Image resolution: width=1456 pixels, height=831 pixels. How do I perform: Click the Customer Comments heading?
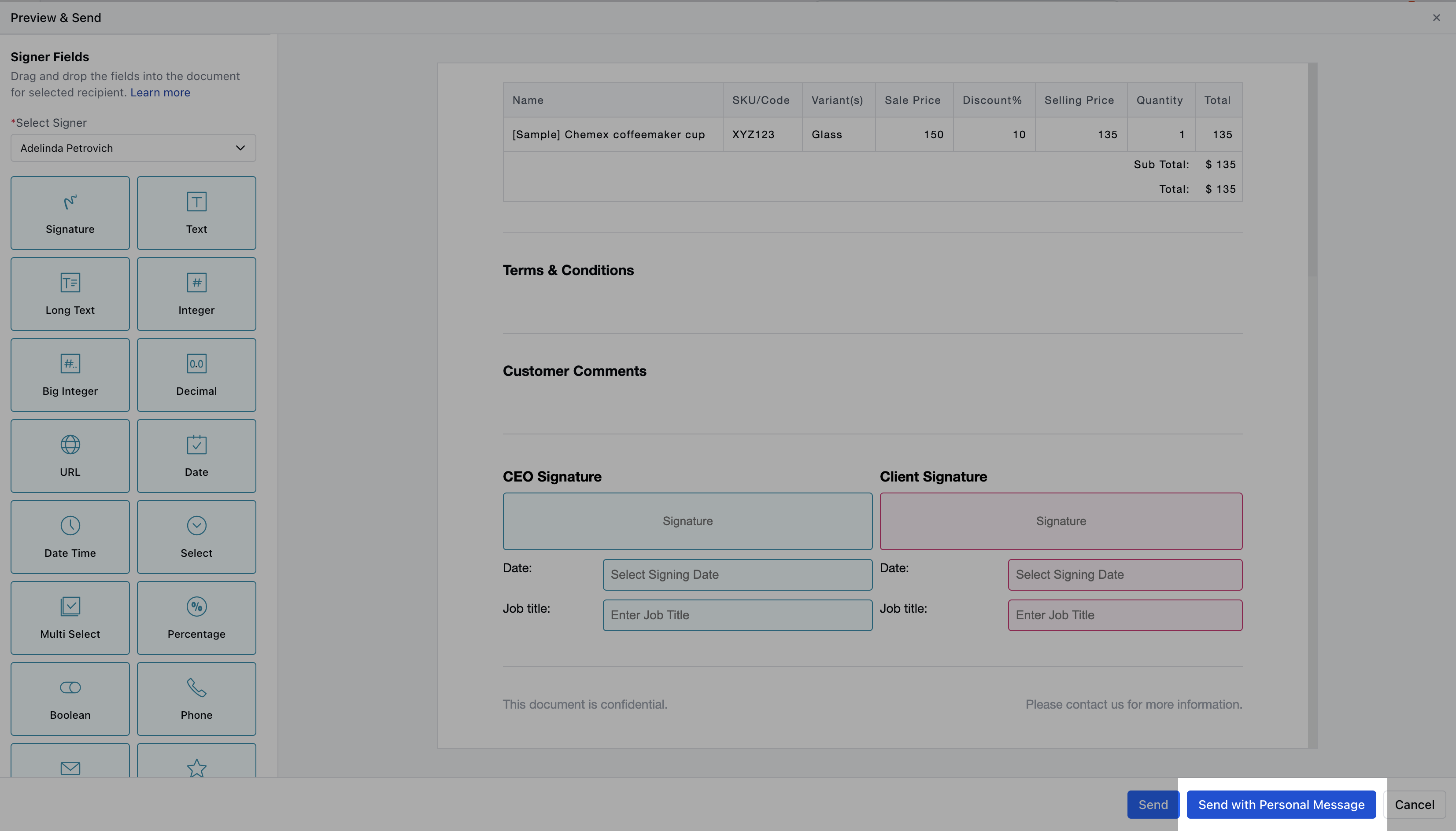point(574,371)
